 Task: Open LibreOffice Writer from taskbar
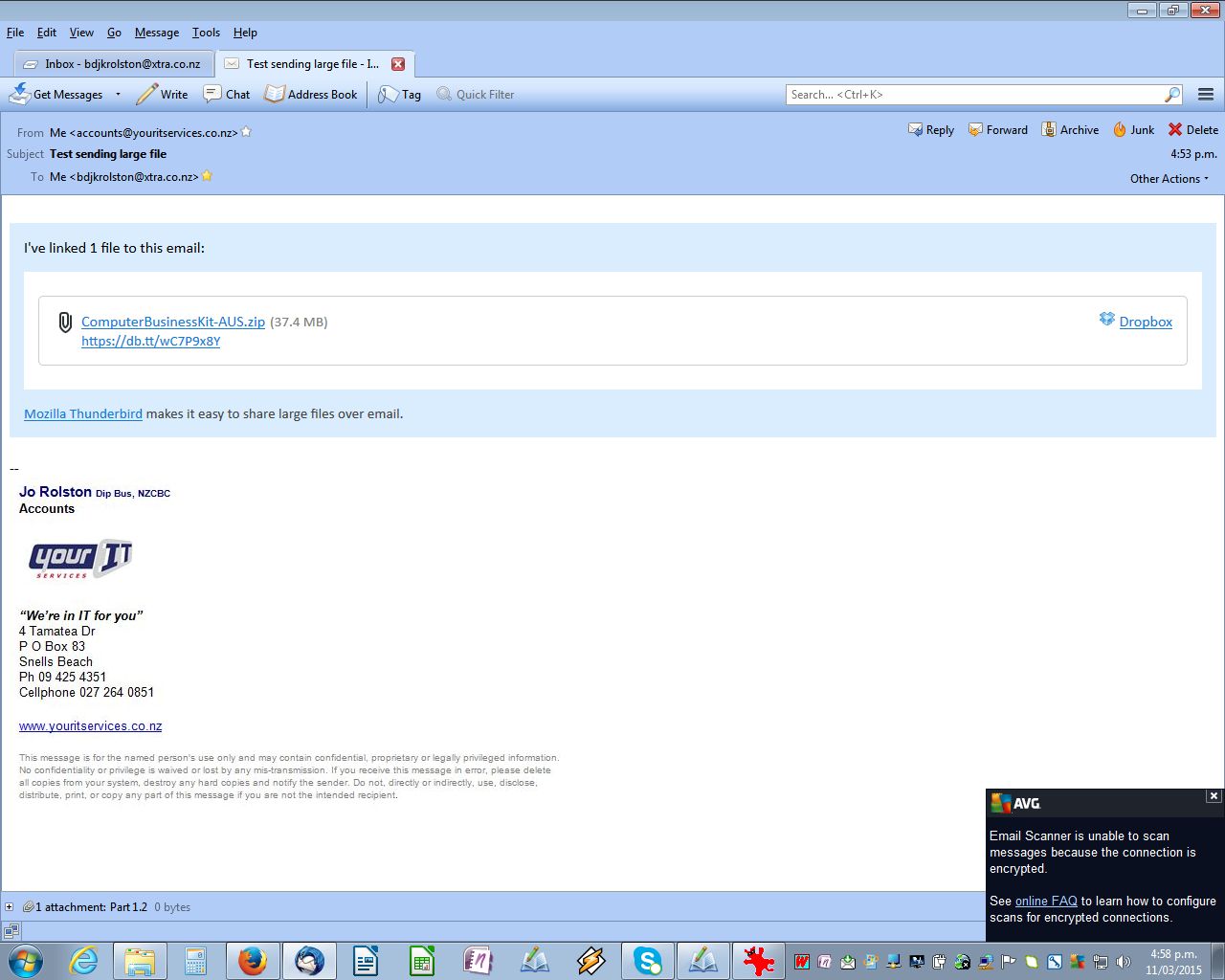pyautogui.click(x=366, y=961)
